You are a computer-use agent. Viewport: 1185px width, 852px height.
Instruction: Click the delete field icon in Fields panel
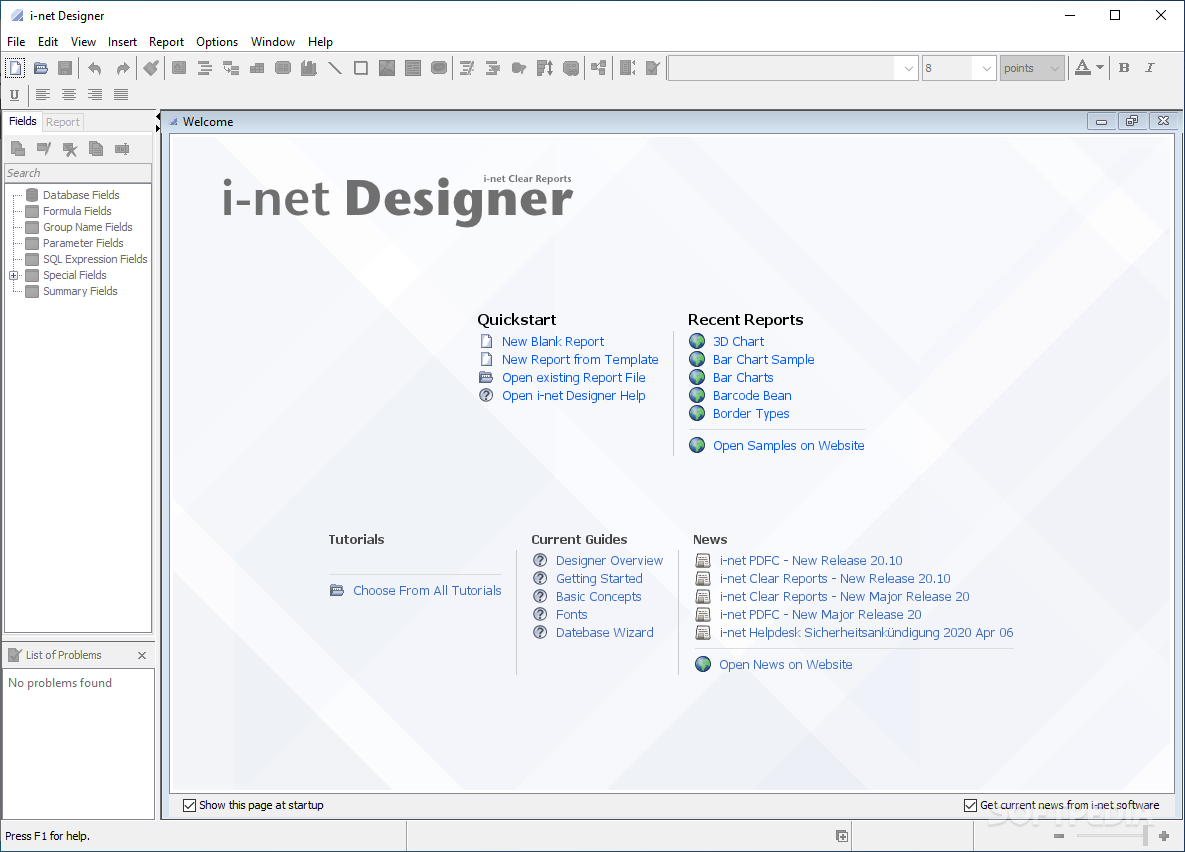[x=70, y=149]
